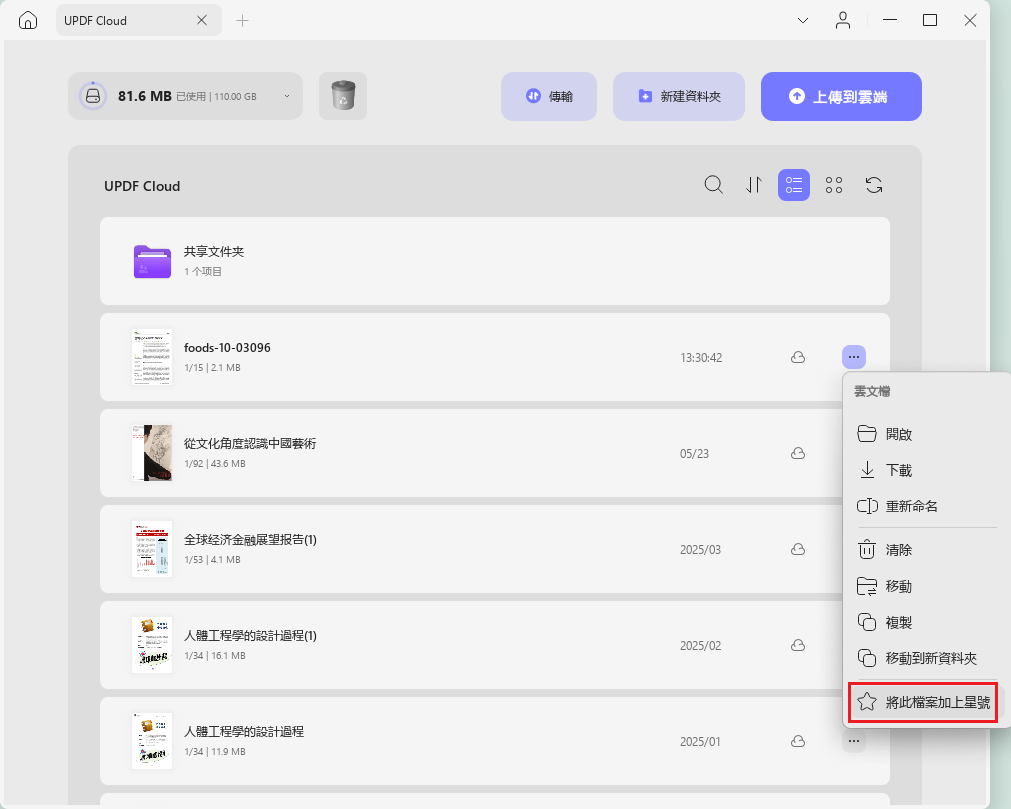Open the 11.9 MB 人體工程學的設計過程 thumbnail

click(x=152, y=741)
